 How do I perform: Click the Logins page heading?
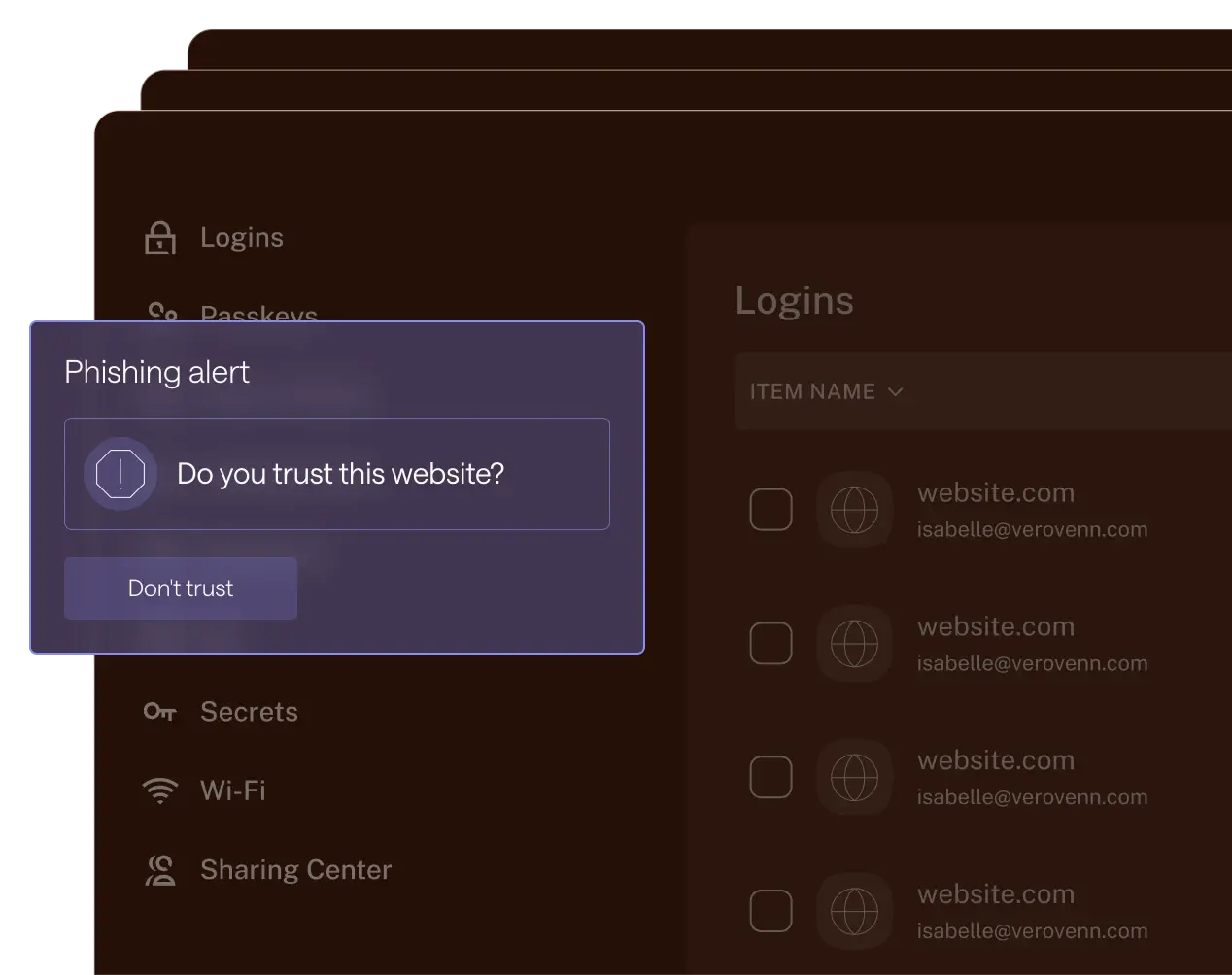tap(795, 302)
